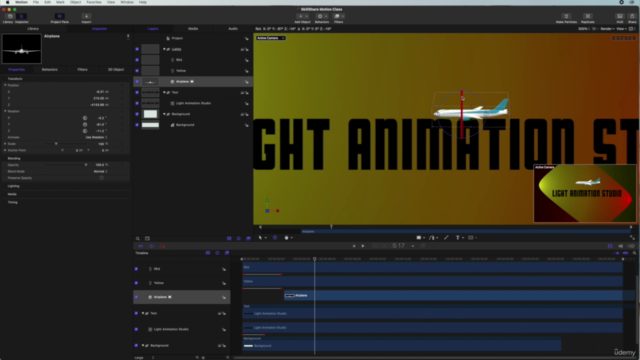Viewport: 640px width, 360px height.
Task: Select the Text tool
Action: click(458, 238)
